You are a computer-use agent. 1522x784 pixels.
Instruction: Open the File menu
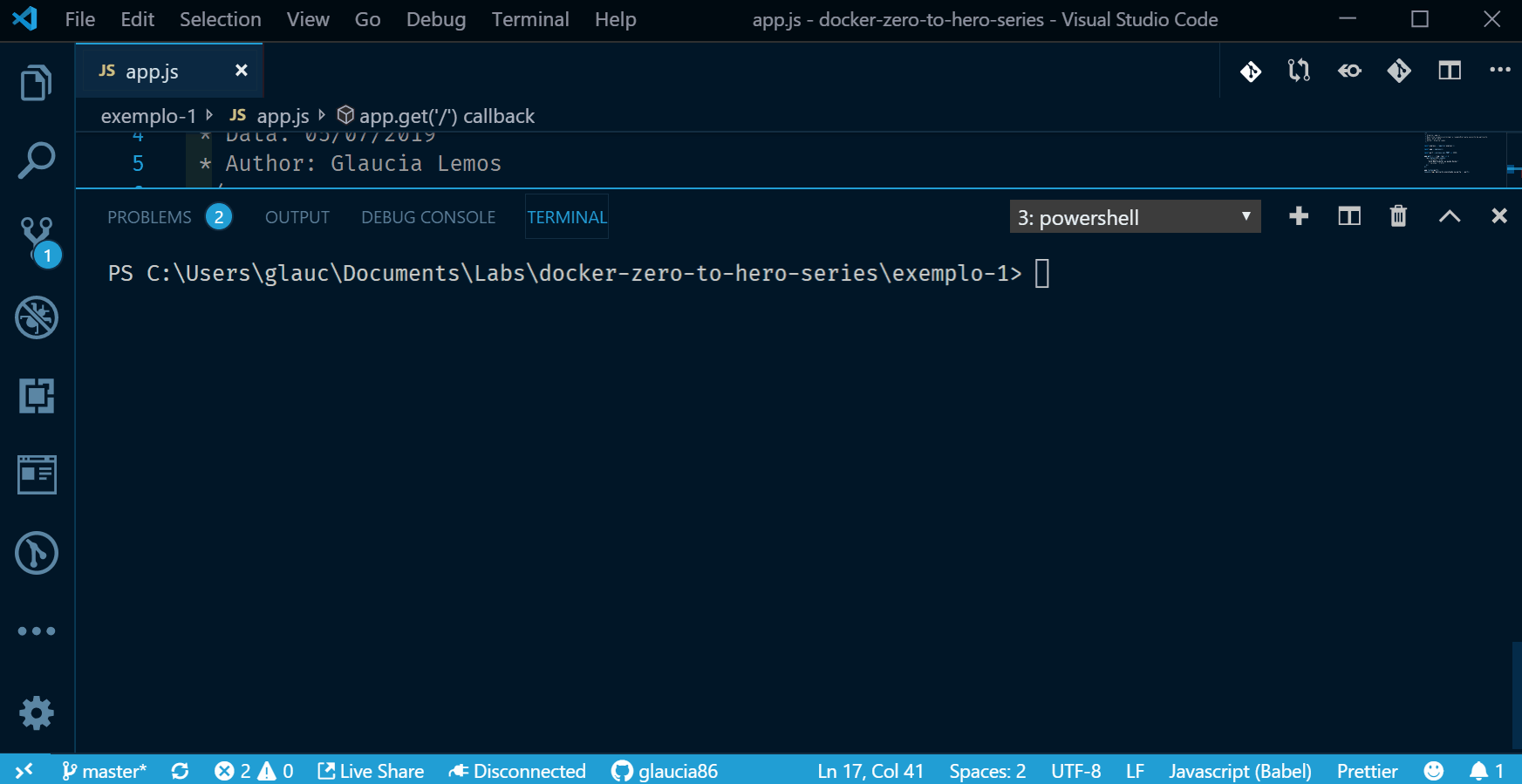[x=80, y=19]
